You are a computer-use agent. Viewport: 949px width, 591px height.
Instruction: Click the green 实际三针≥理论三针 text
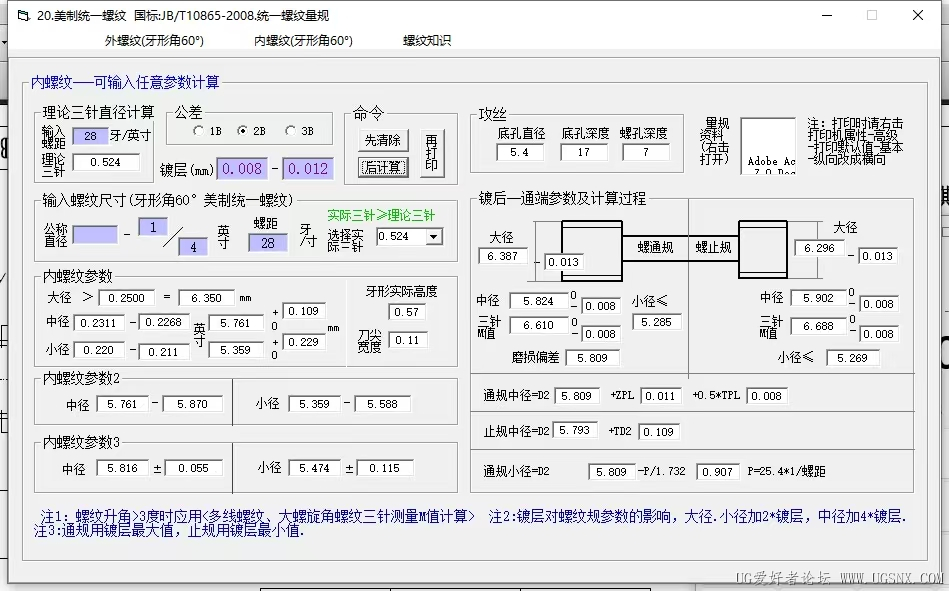tap(381, 215)
